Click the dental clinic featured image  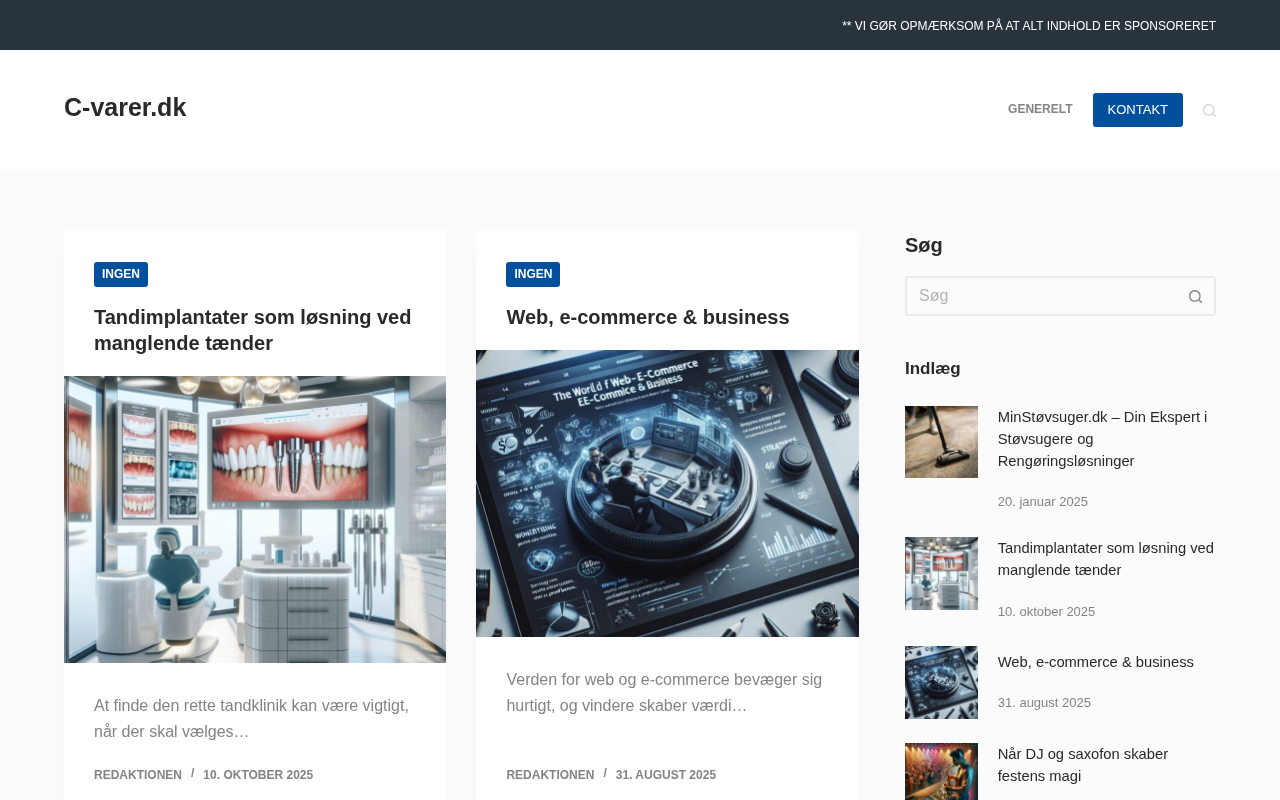coord(255,519)
